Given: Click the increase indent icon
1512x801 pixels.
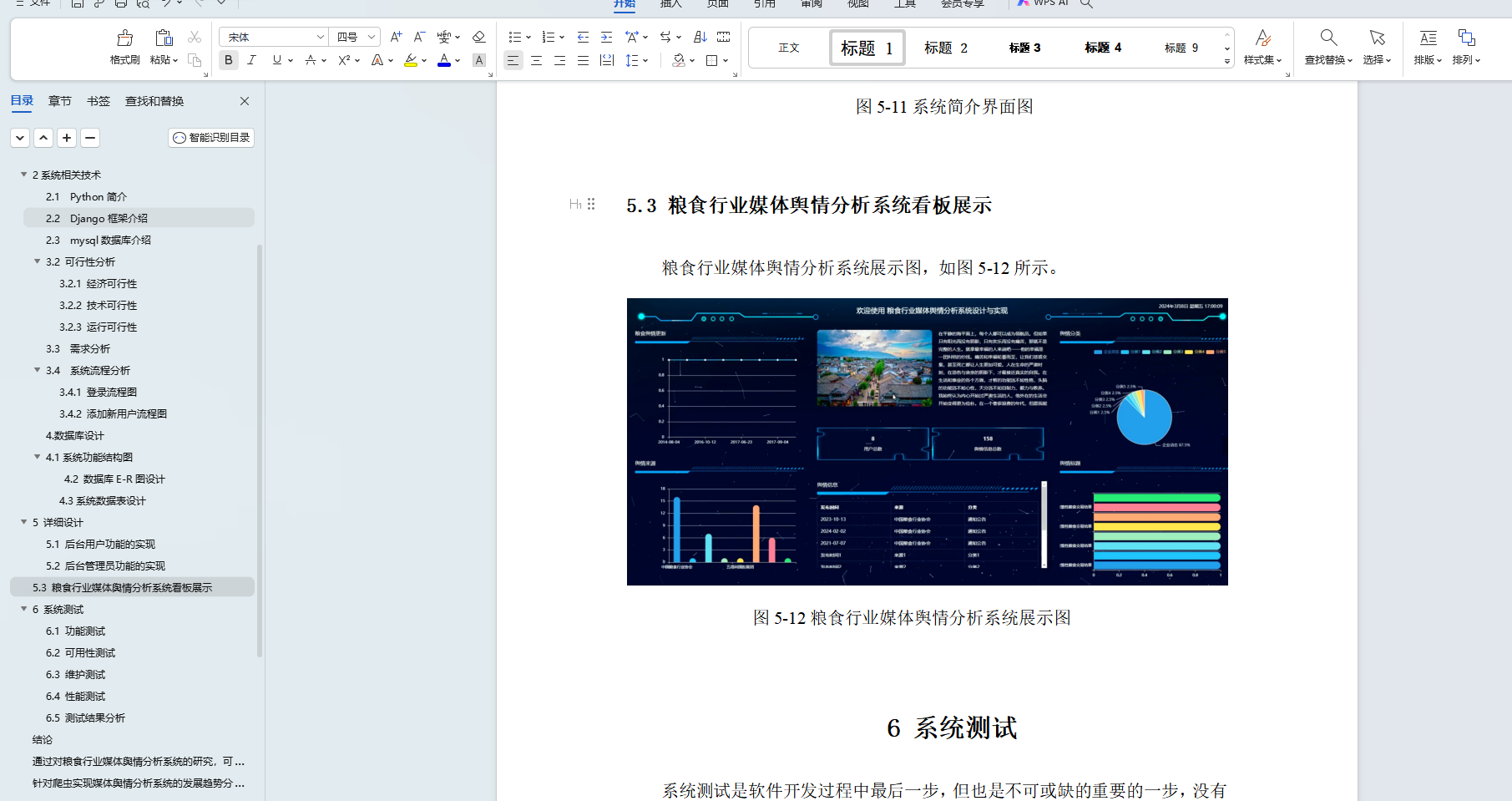Looking at the screenshot, I should tap(606, 37).
